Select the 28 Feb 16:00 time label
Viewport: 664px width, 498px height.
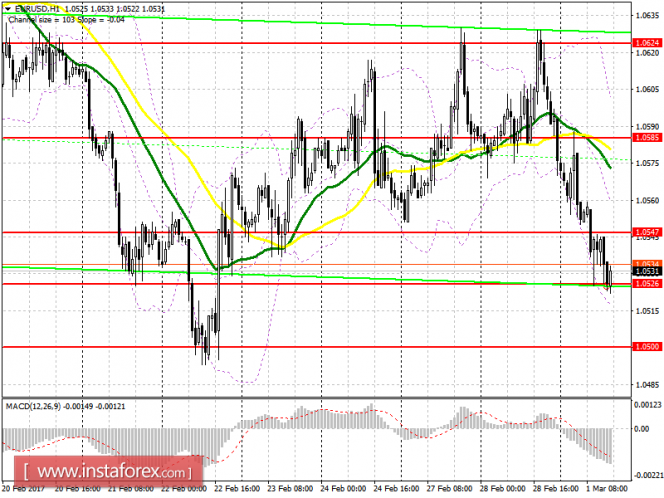coord(556,489)
